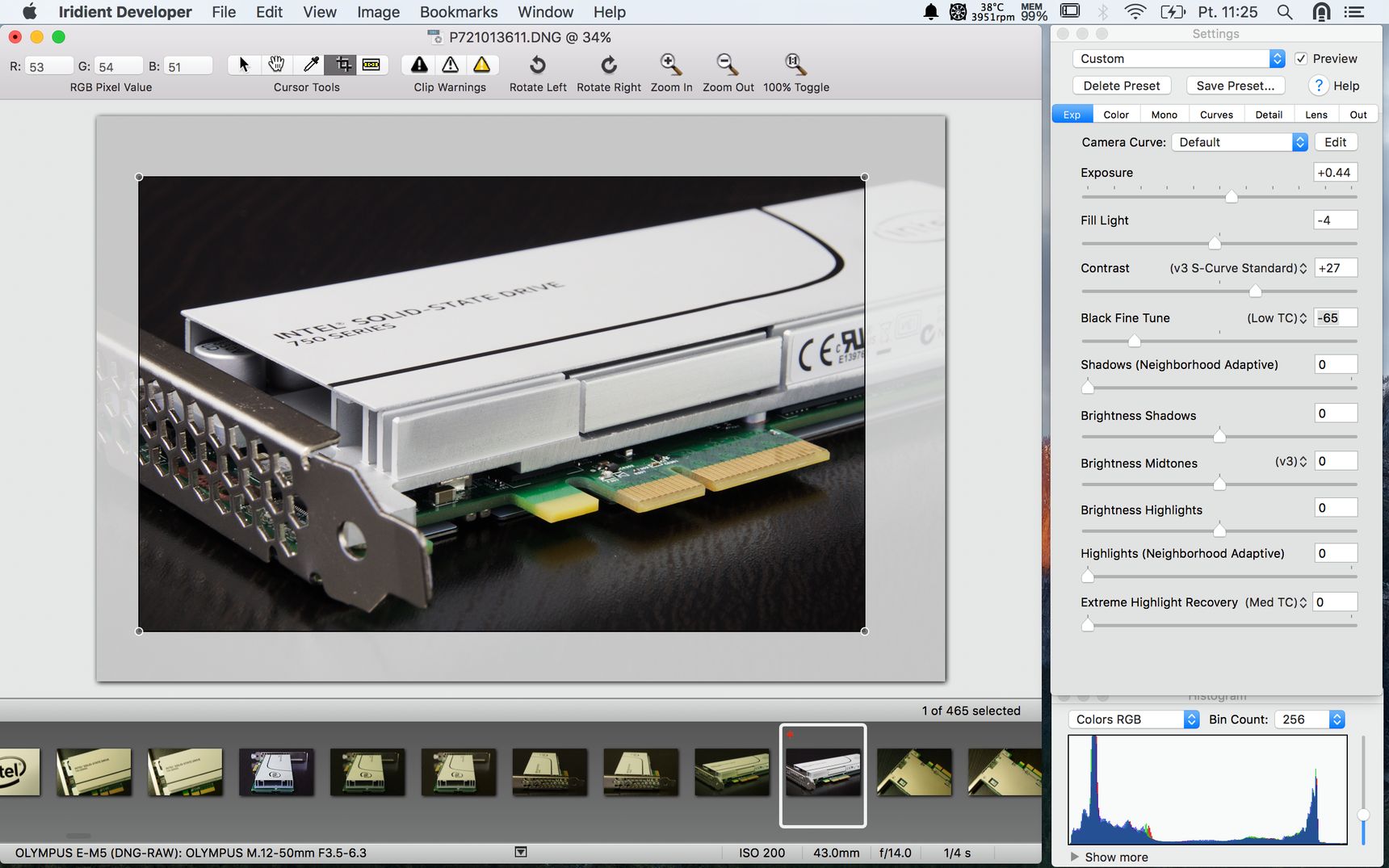Open the Image menu
The width and height of the screenshot is (1389, 868).
coord(378,12)
